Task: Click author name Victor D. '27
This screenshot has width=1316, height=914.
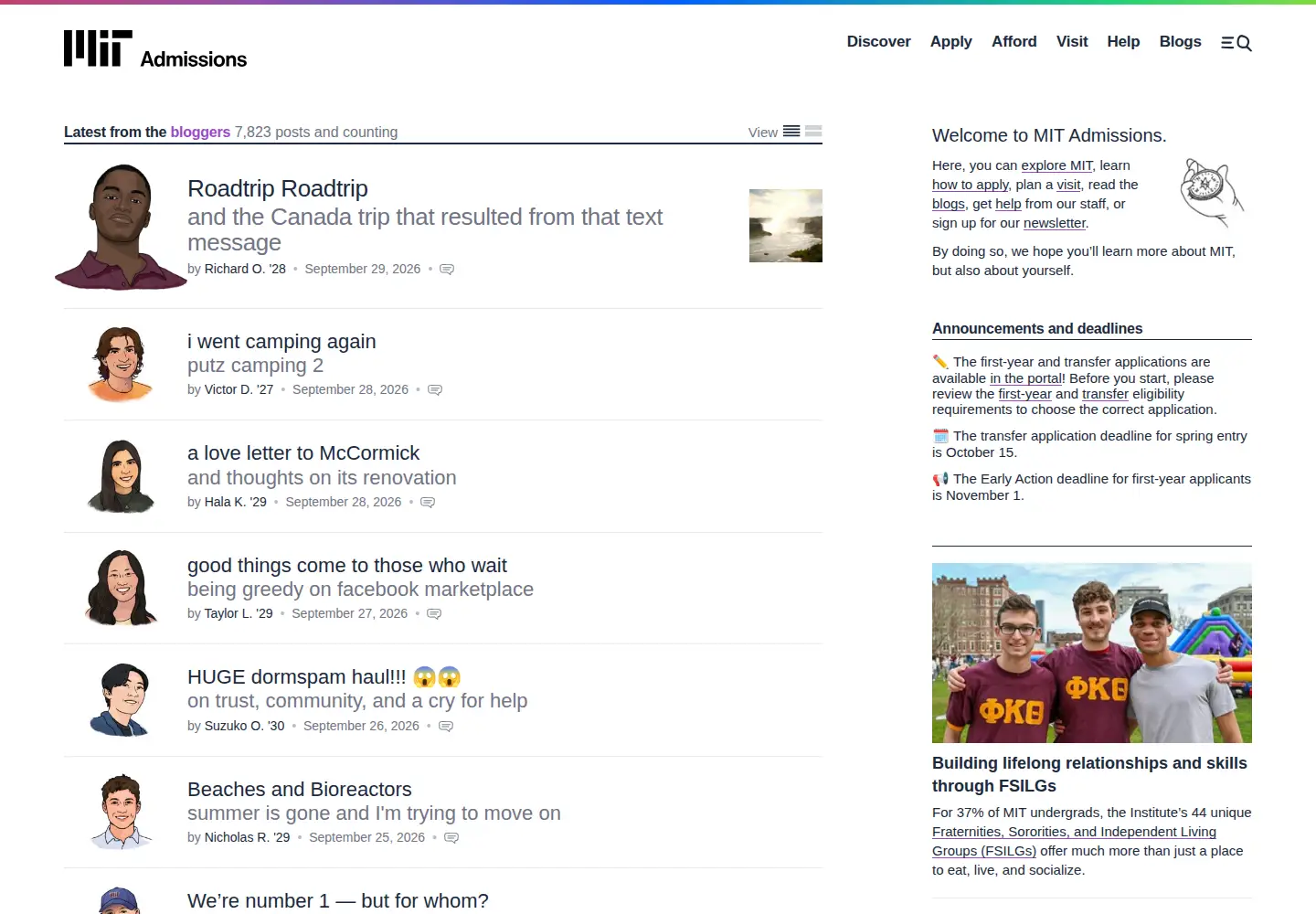Action: point(239,390)
